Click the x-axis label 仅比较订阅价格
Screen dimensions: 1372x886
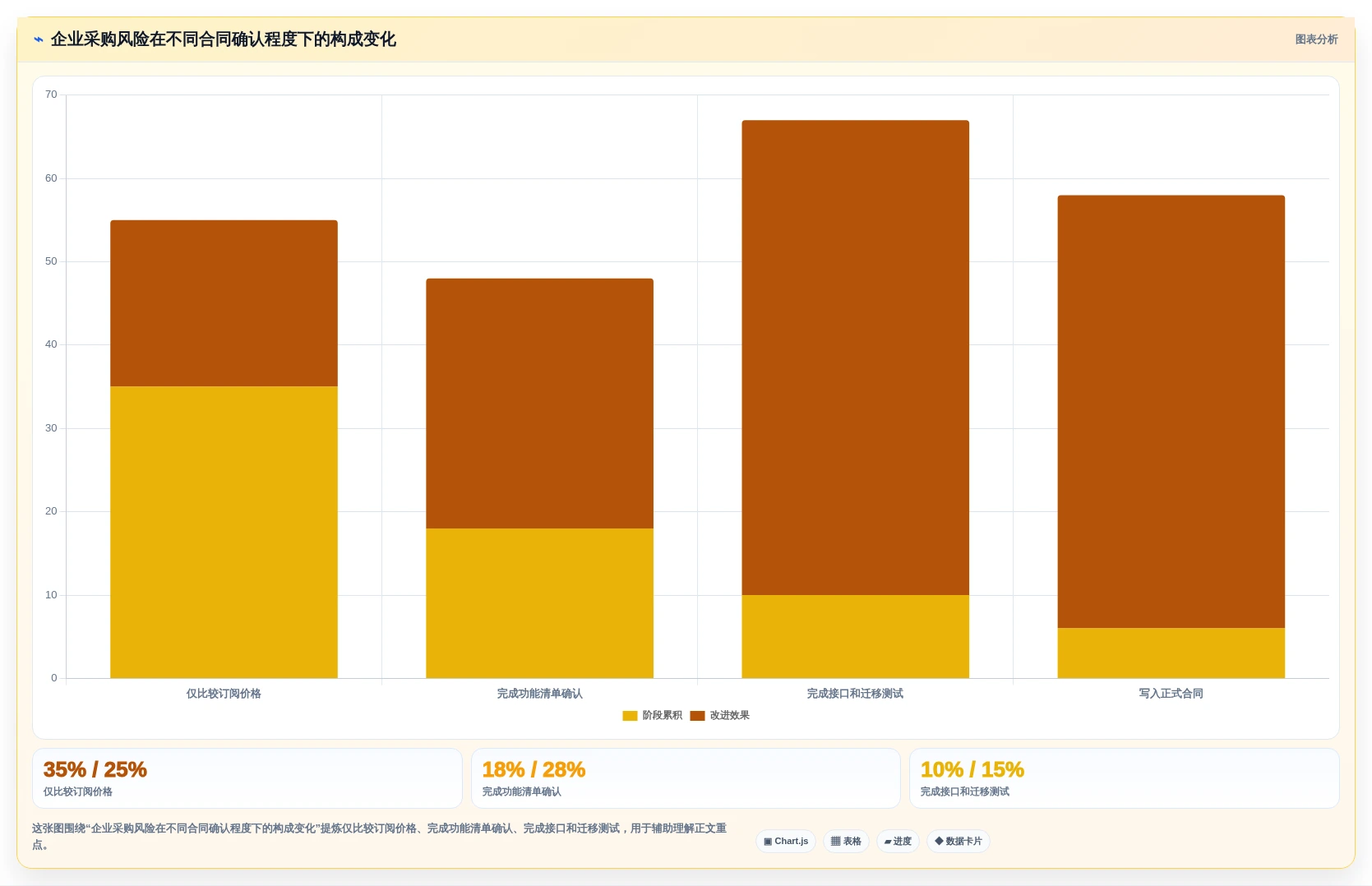click(224, 694)
